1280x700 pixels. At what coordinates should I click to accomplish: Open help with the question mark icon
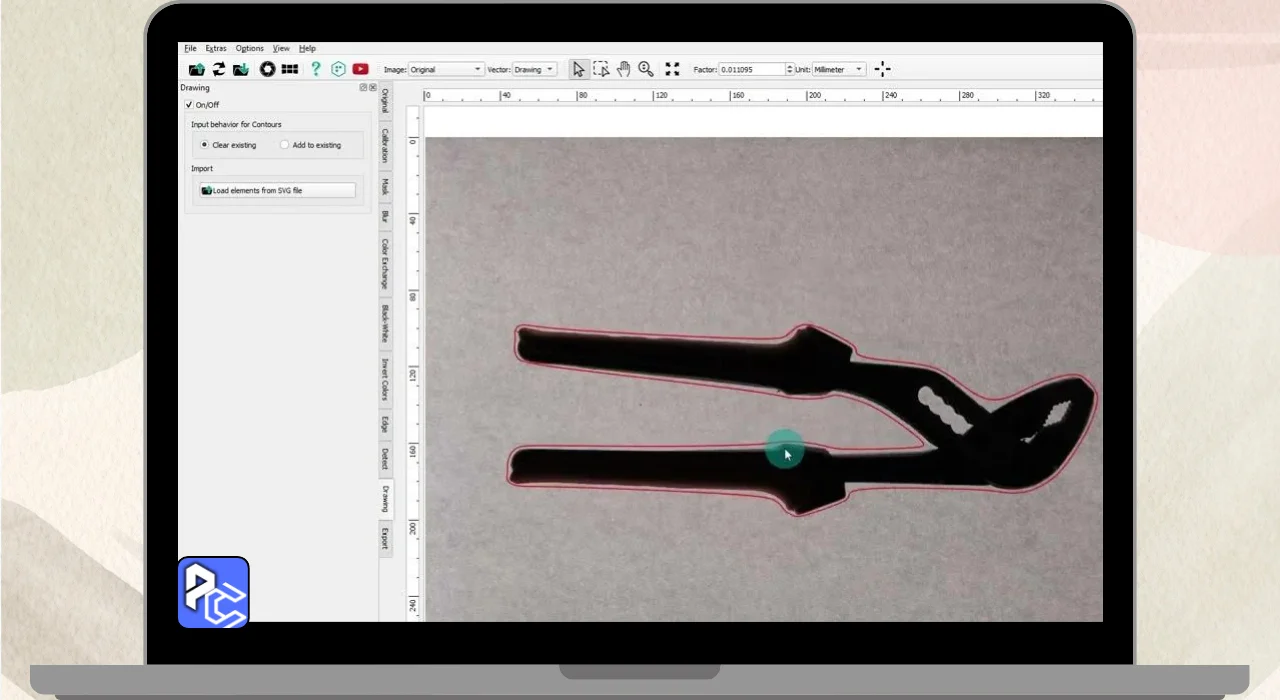click(x=316, y=69)
